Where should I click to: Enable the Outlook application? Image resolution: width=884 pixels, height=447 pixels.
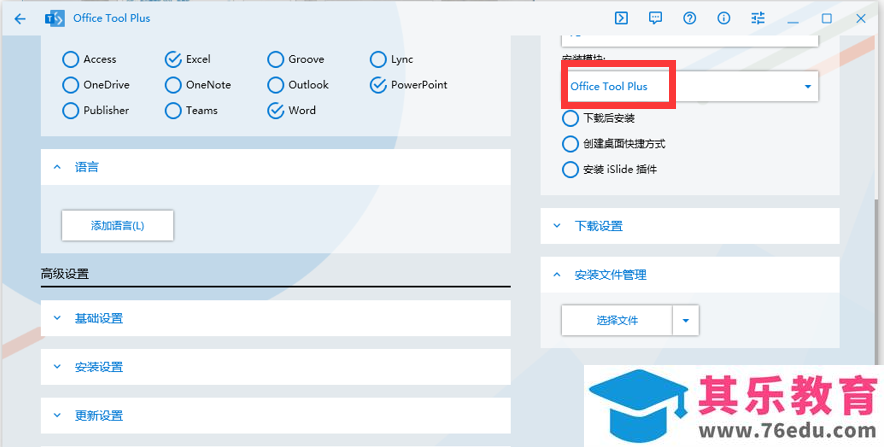tap(276, 85)
